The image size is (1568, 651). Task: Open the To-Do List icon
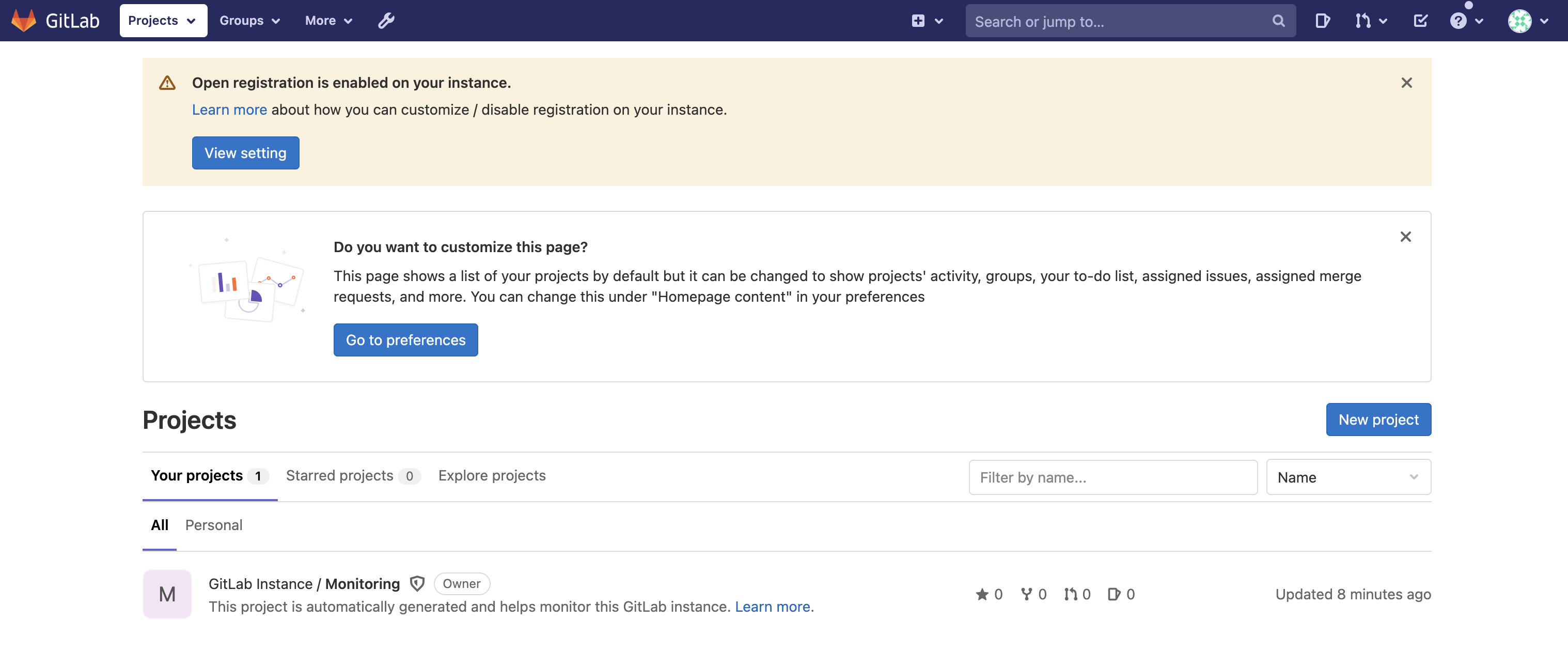pyautogui.click(x=1420, y=21)
